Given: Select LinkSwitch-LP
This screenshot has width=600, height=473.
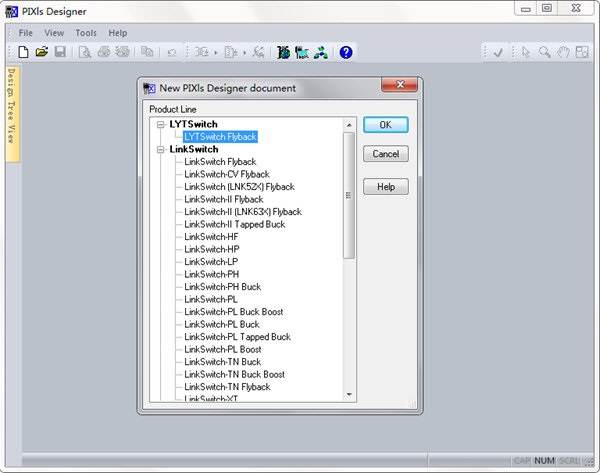Looking at the screenshot, I should point(211,262).
